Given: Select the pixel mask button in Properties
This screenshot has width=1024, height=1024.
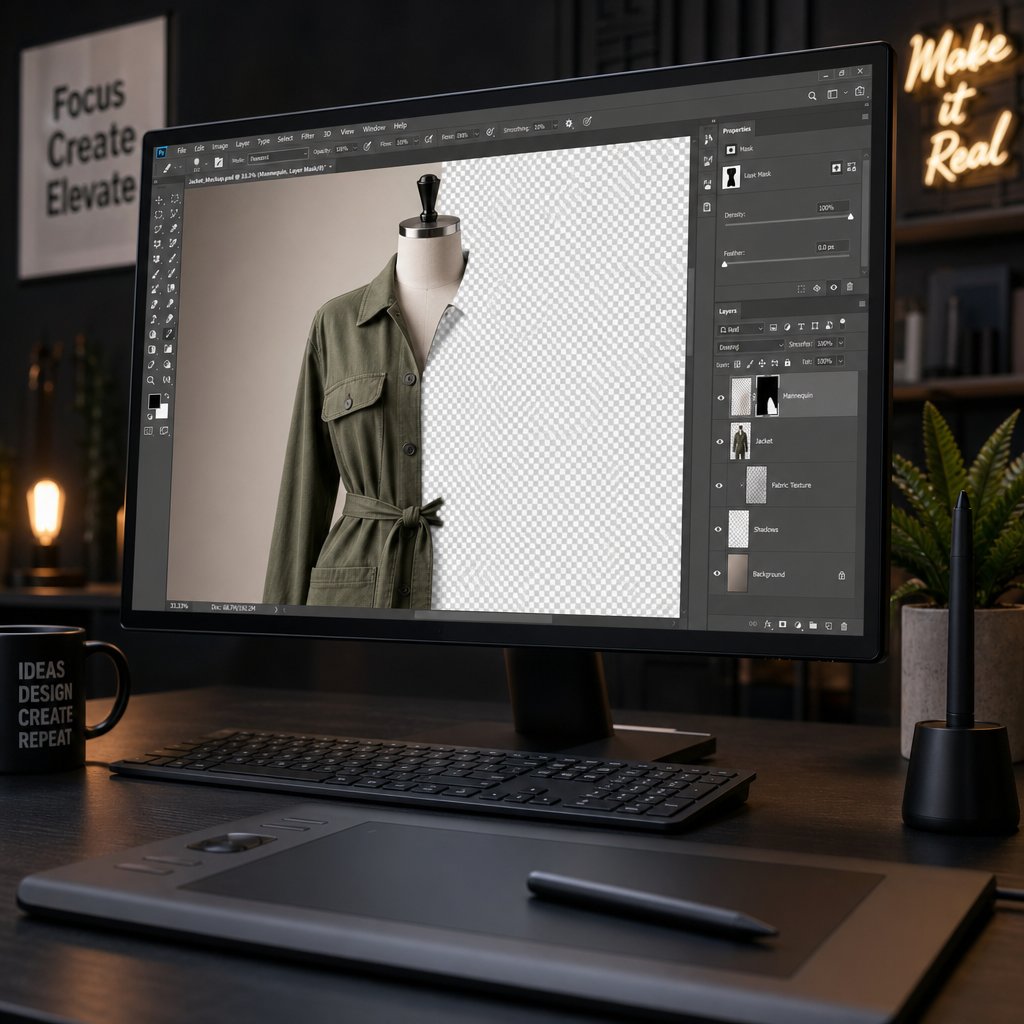Looking at the screenshot, I should [837, 168].
